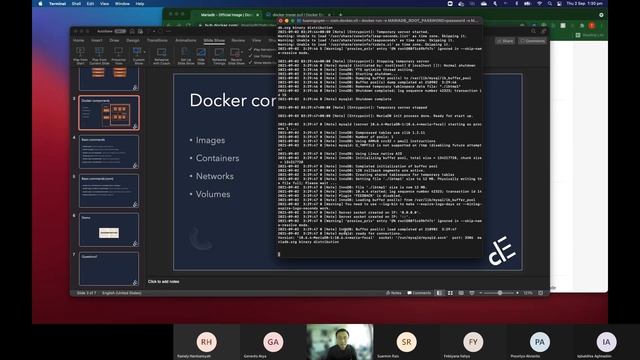The width and height of the screenshot is (640, 360).
Task: Click the English (United States) language indicator
Action: coord(122,293)
